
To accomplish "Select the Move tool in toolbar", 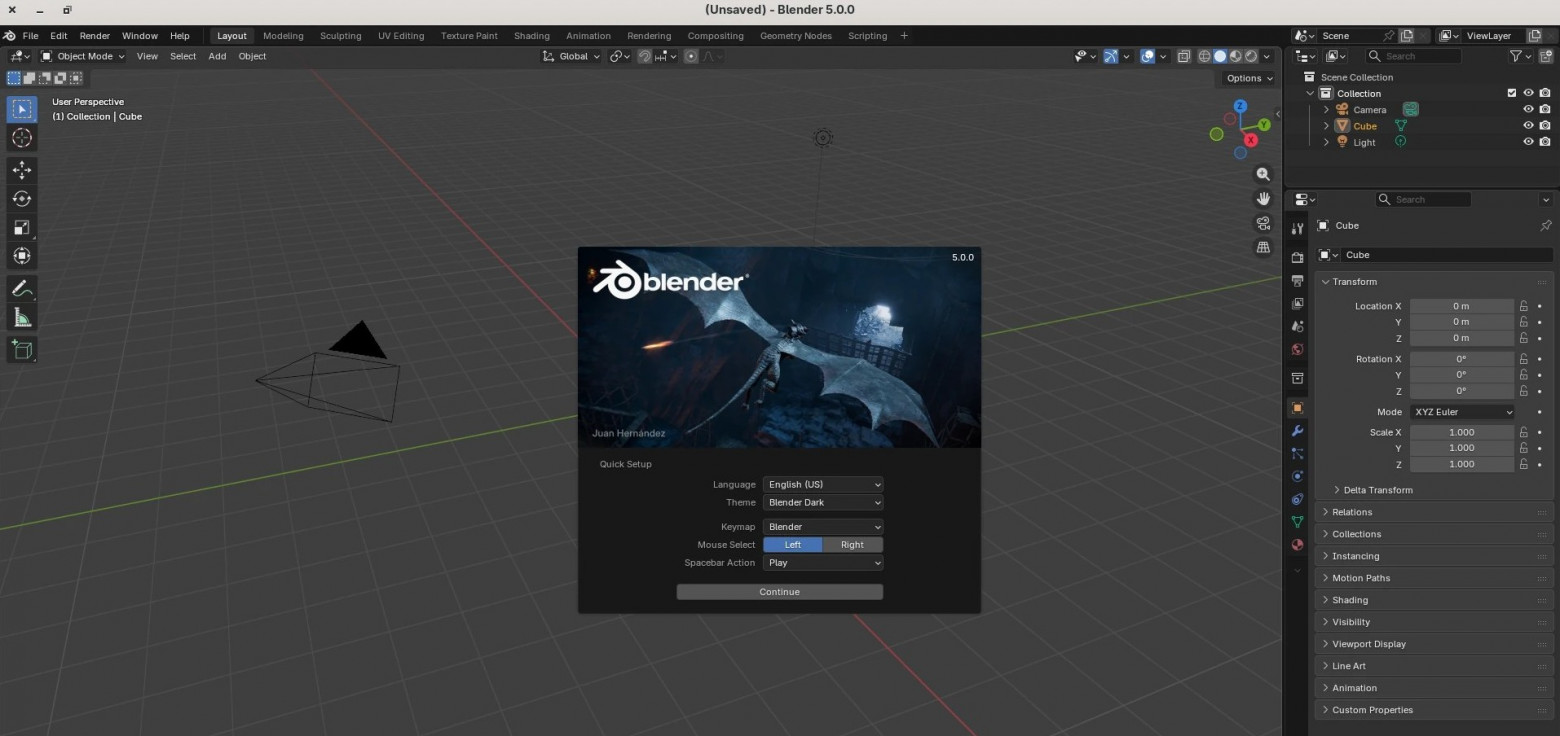I will click(x=22, y=170).
